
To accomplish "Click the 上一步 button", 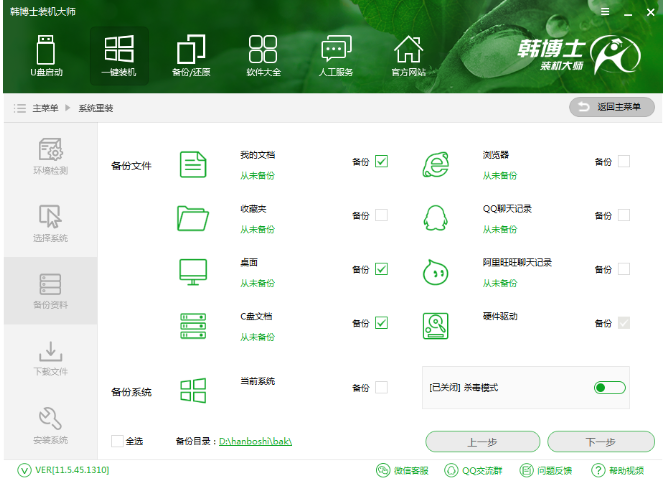I will (x=476, y=442).
